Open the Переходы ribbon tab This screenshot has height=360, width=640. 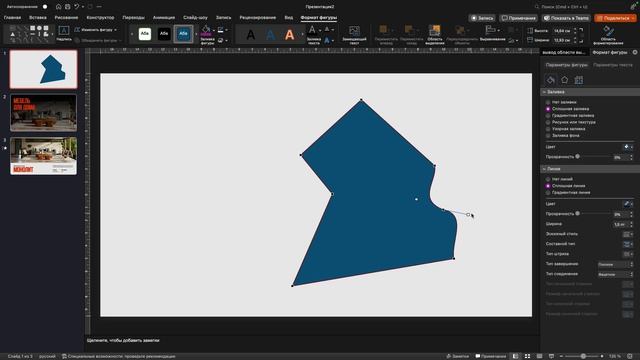133,18
